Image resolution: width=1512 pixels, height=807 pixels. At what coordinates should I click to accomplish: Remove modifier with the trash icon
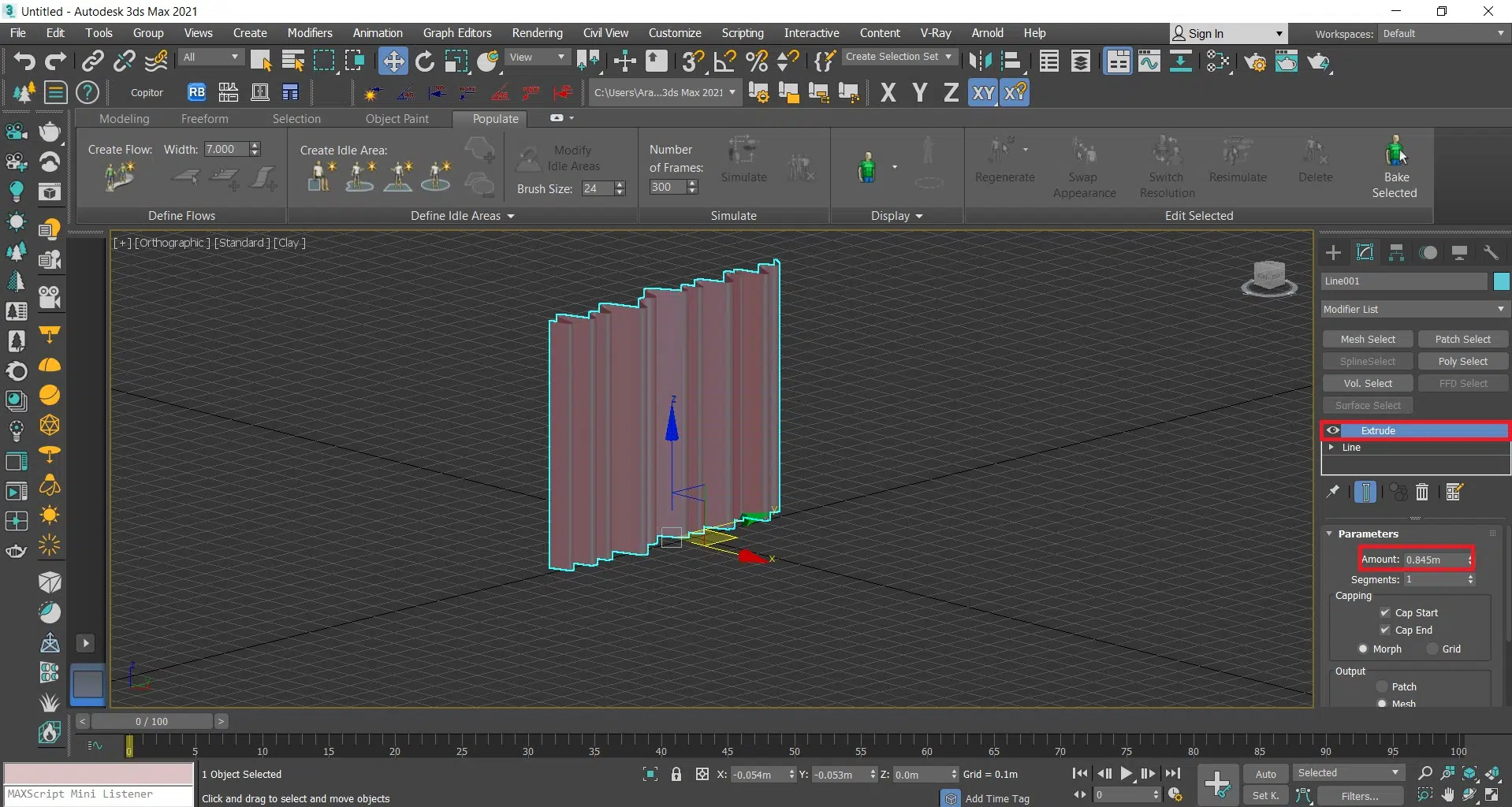pos(1422,493)
